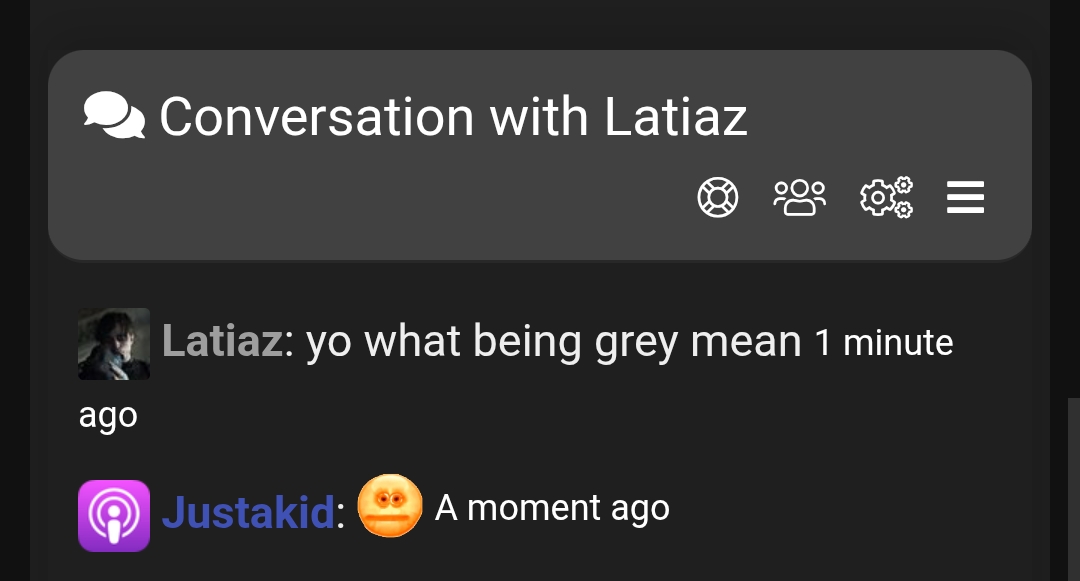Click the lifebuoy help icon

click(718, 198)
